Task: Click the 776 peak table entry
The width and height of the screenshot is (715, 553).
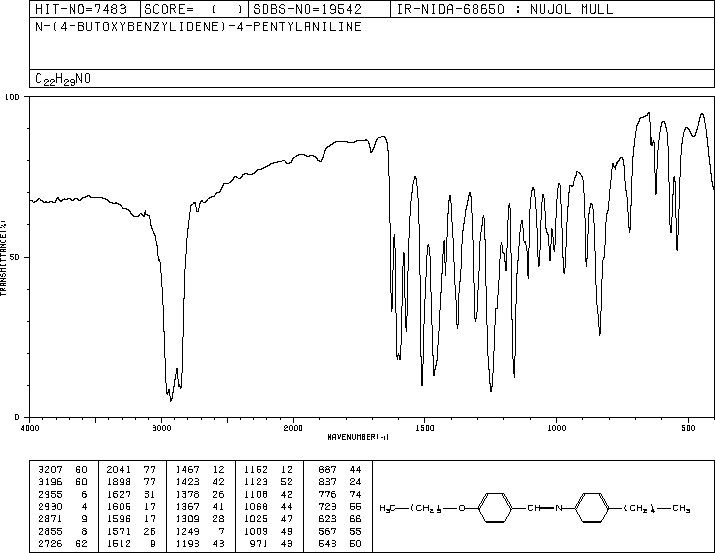Action: point(327,494)
